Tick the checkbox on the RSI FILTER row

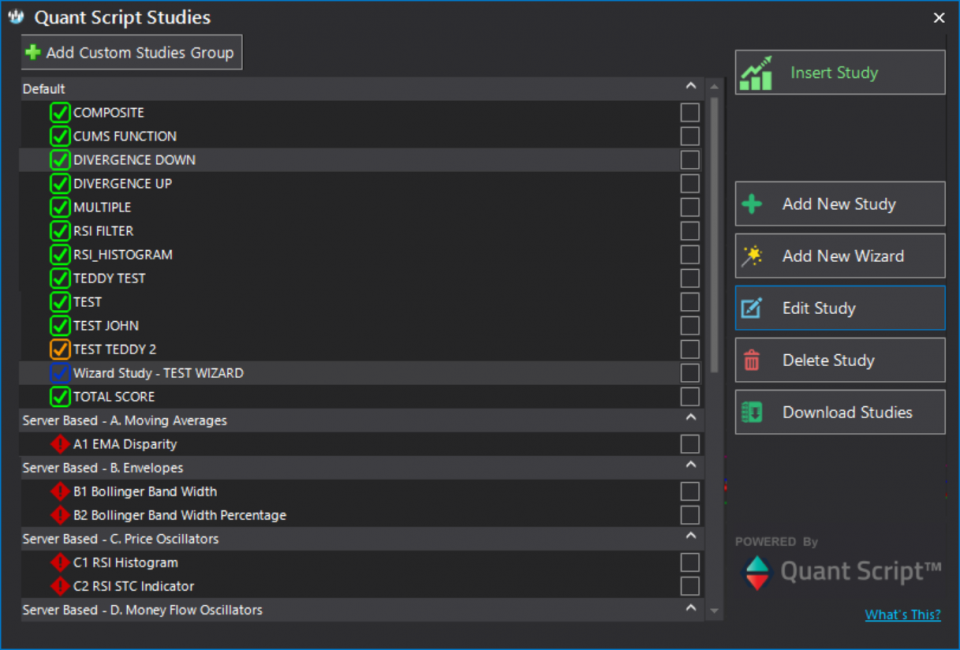(x=690, y=231)
